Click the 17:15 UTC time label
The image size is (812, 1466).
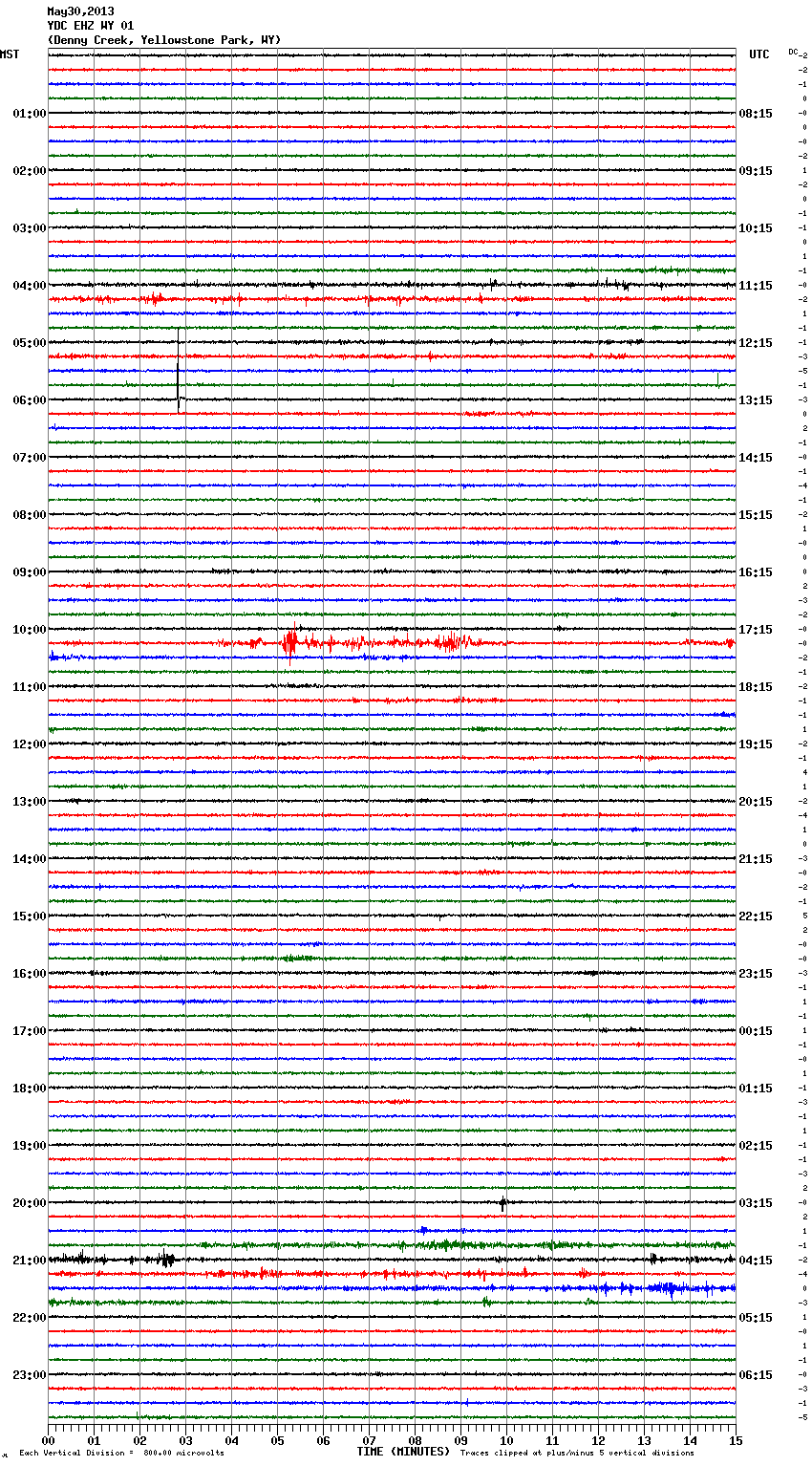756,630
